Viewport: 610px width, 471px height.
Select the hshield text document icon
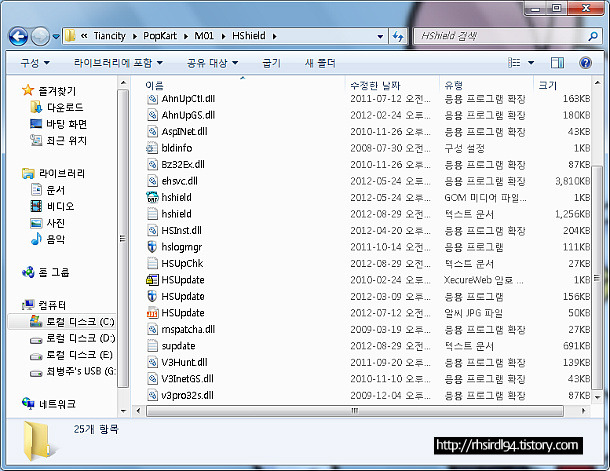coord(152,214)
